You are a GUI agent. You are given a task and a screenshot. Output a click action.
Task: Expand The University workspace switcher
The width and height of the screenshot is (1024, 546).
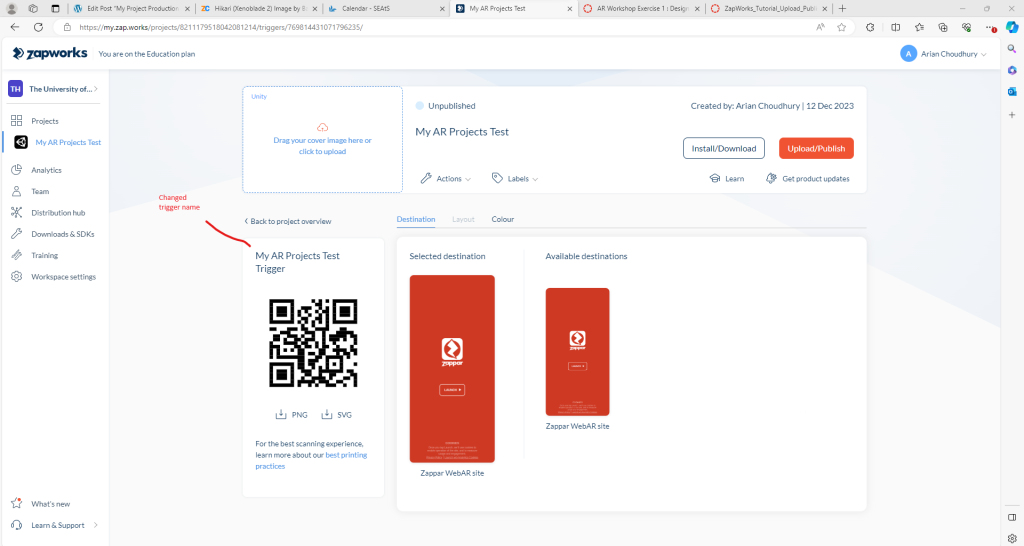click(55, 89)
